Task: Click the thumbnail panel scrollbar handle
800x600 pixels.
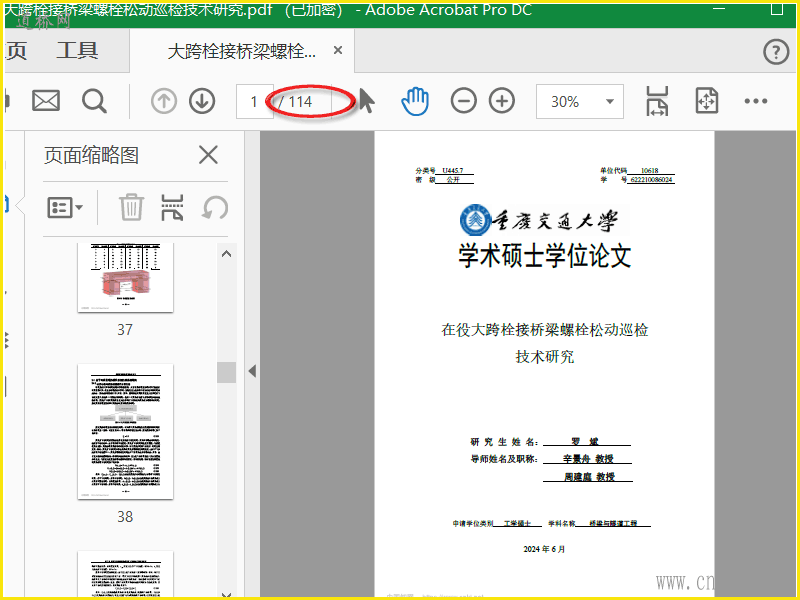Action: pos(227,372)
